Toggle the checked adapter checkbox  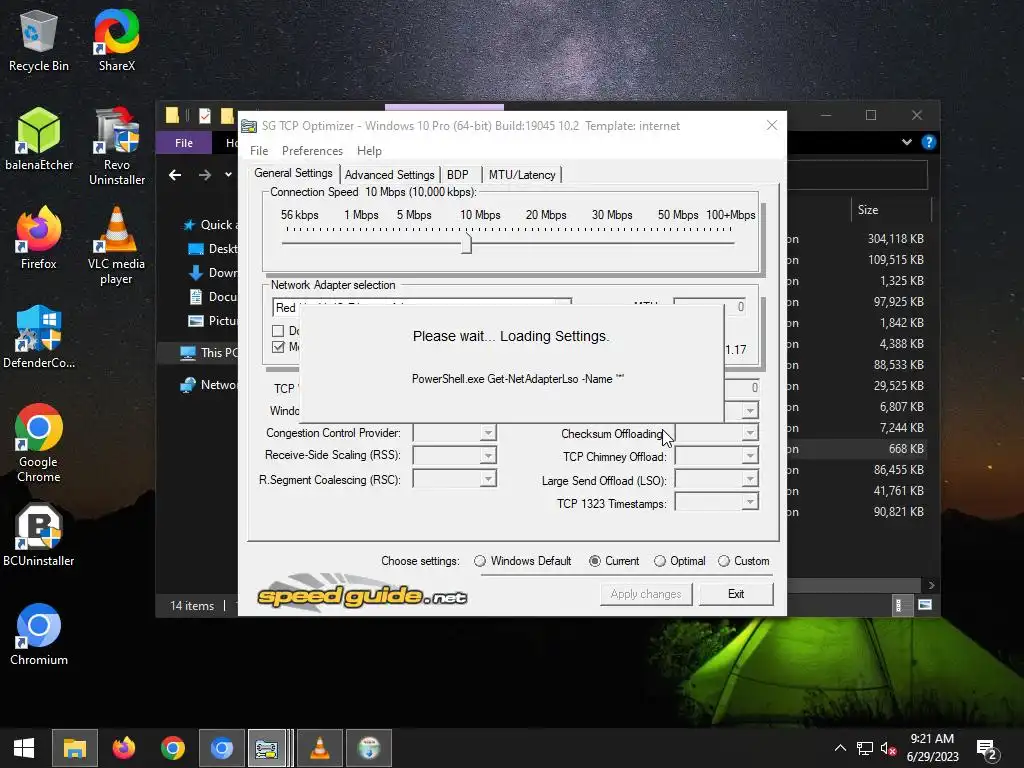tap(278, 347)
